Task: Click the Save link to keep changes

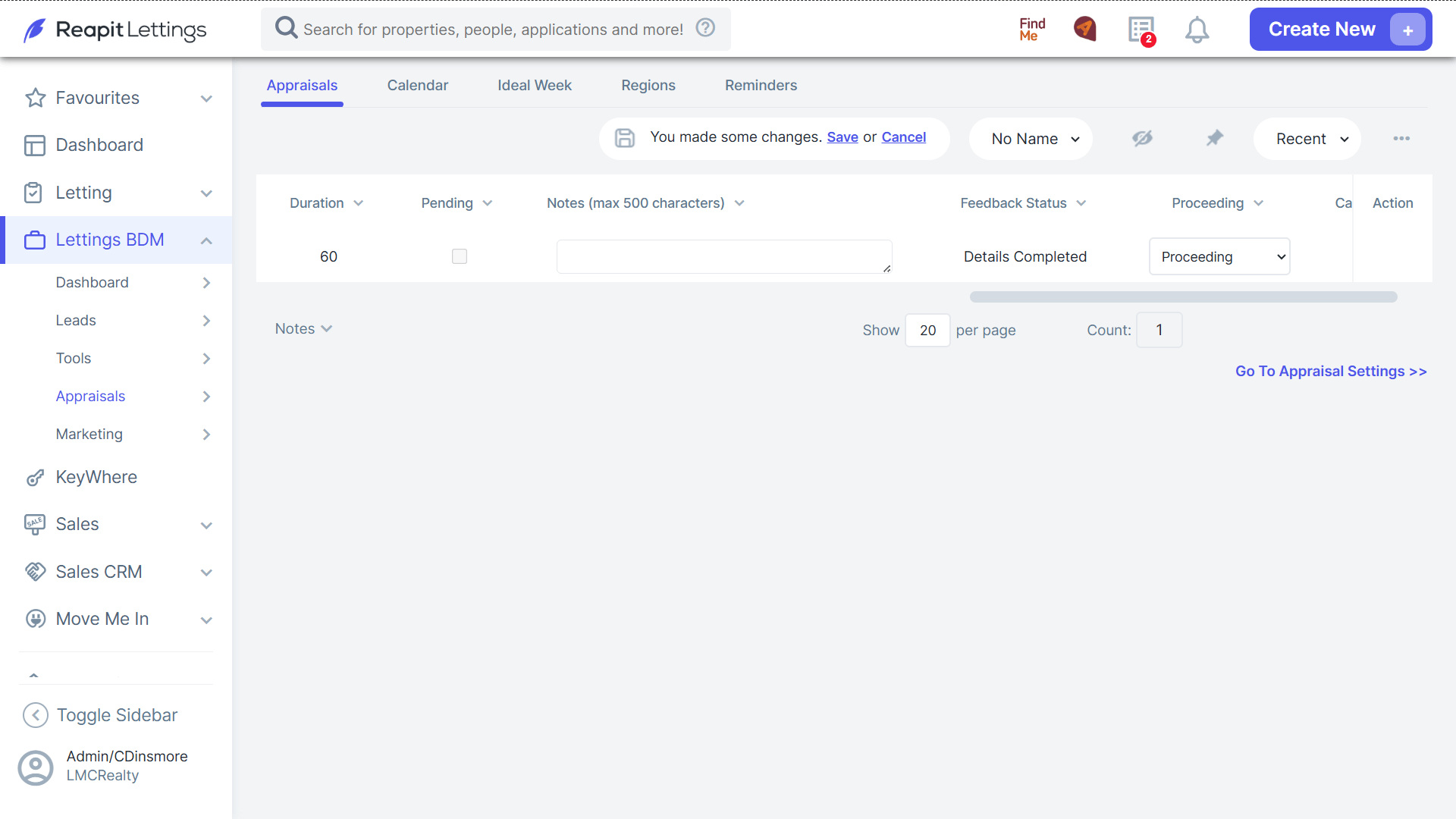Action: coord(843,137)
